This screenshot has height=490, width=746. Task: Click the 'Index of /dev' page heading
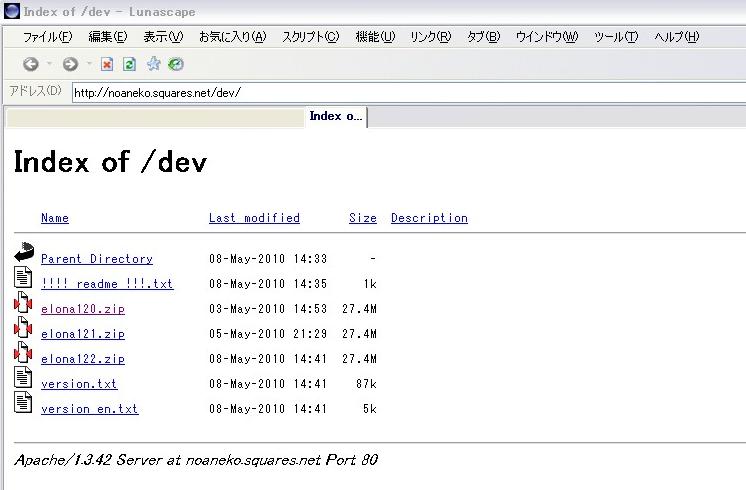click(110, 162)
